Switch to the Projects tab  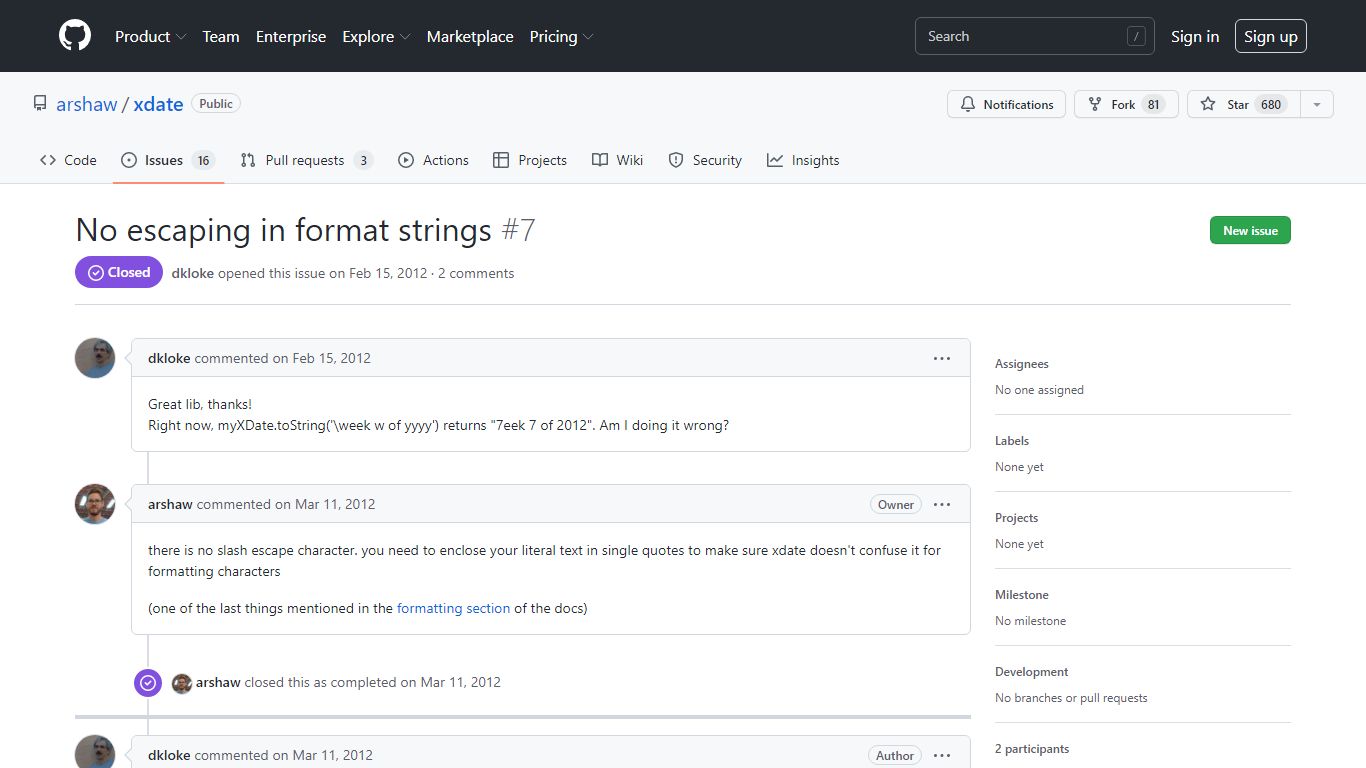530,160
